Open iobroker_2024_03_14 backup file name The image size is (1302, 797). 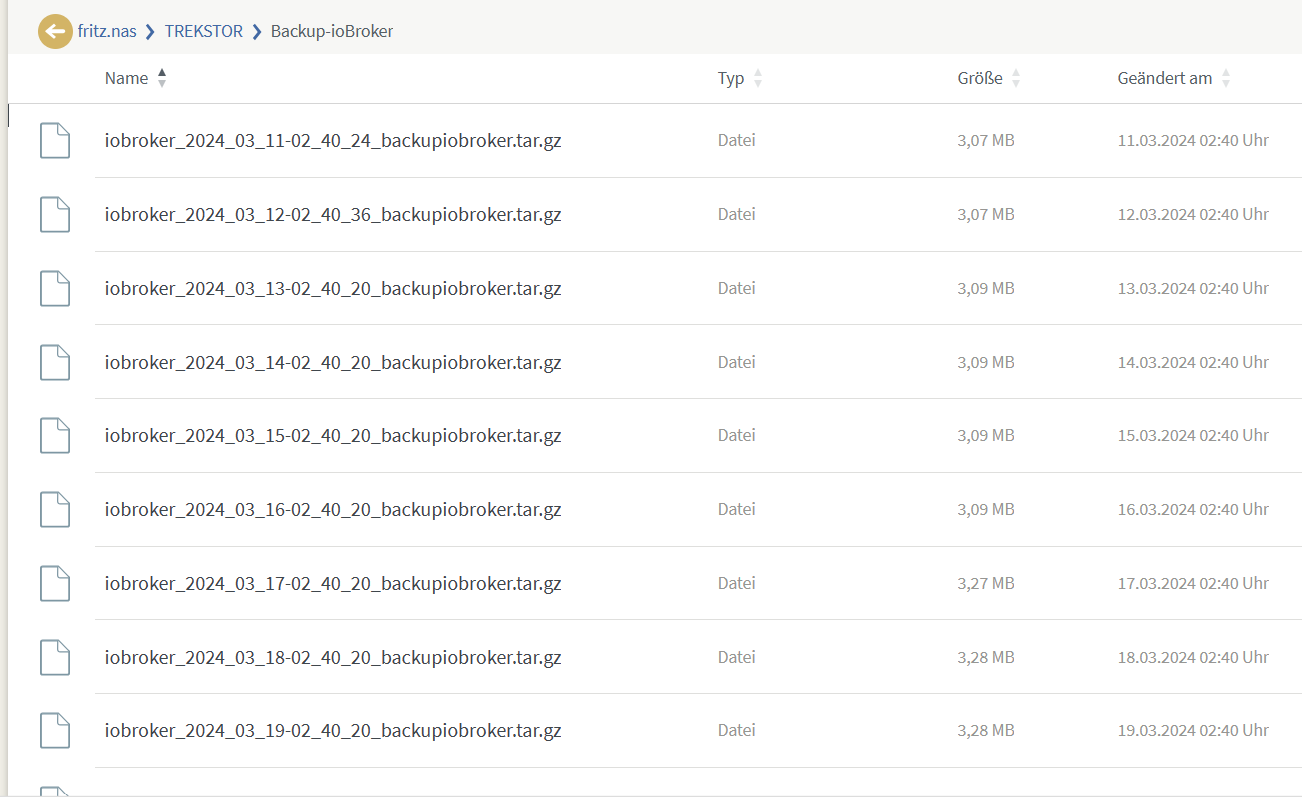tap(333, 362)
